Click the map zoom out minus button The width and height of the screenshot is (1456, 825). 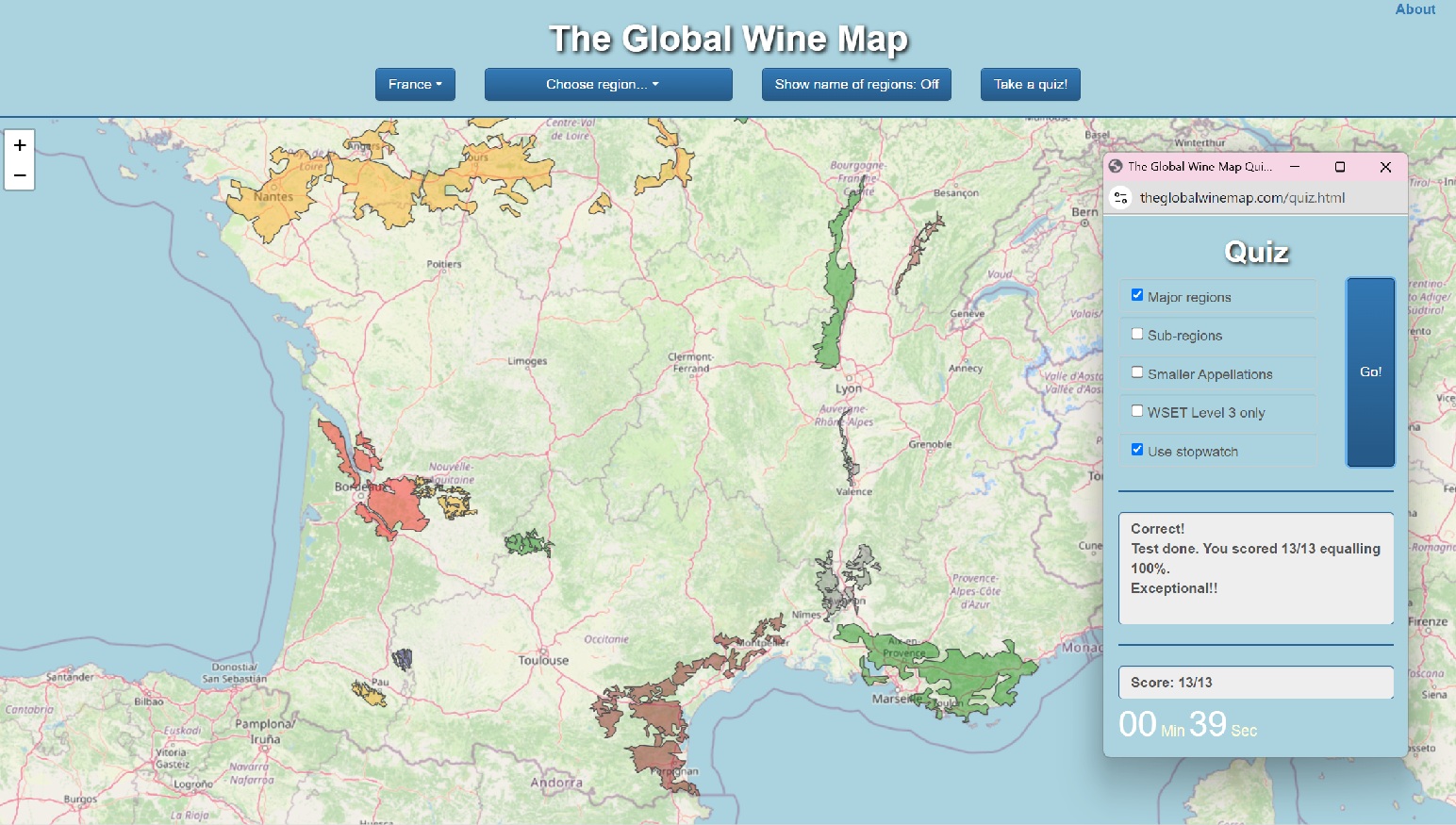[20, 175]
